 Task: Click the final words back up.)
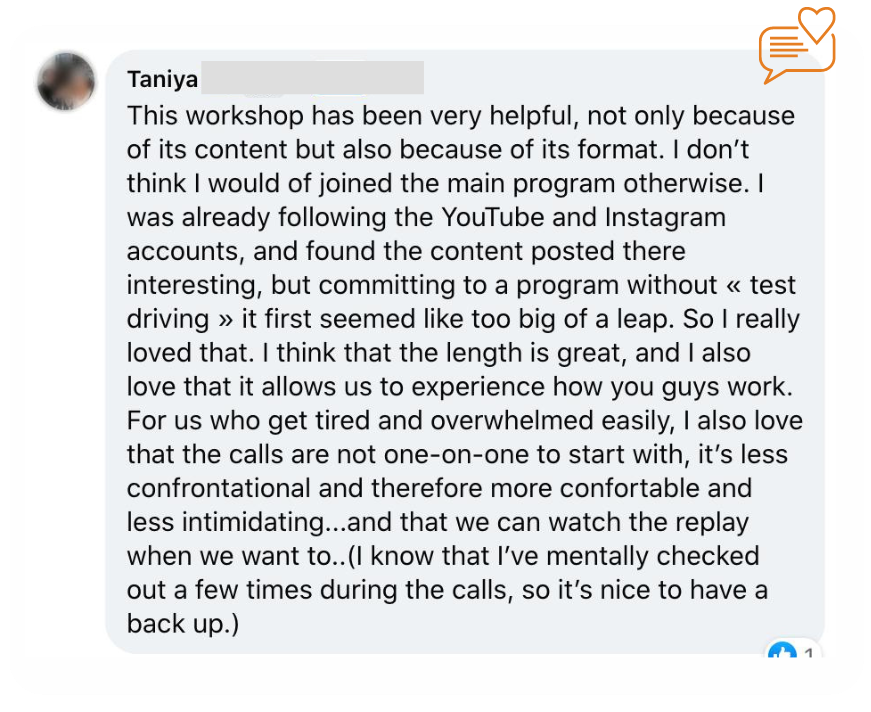[x=183, y=625]
